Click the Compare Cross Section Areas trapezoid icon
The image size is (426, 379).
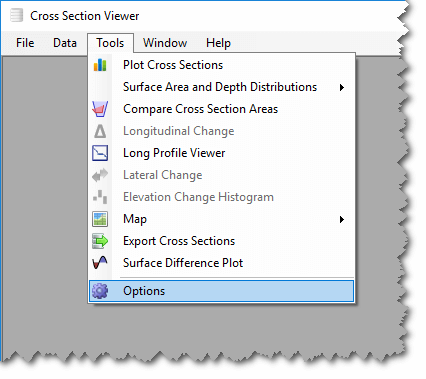pyautogui.click(x=100, y=109)
